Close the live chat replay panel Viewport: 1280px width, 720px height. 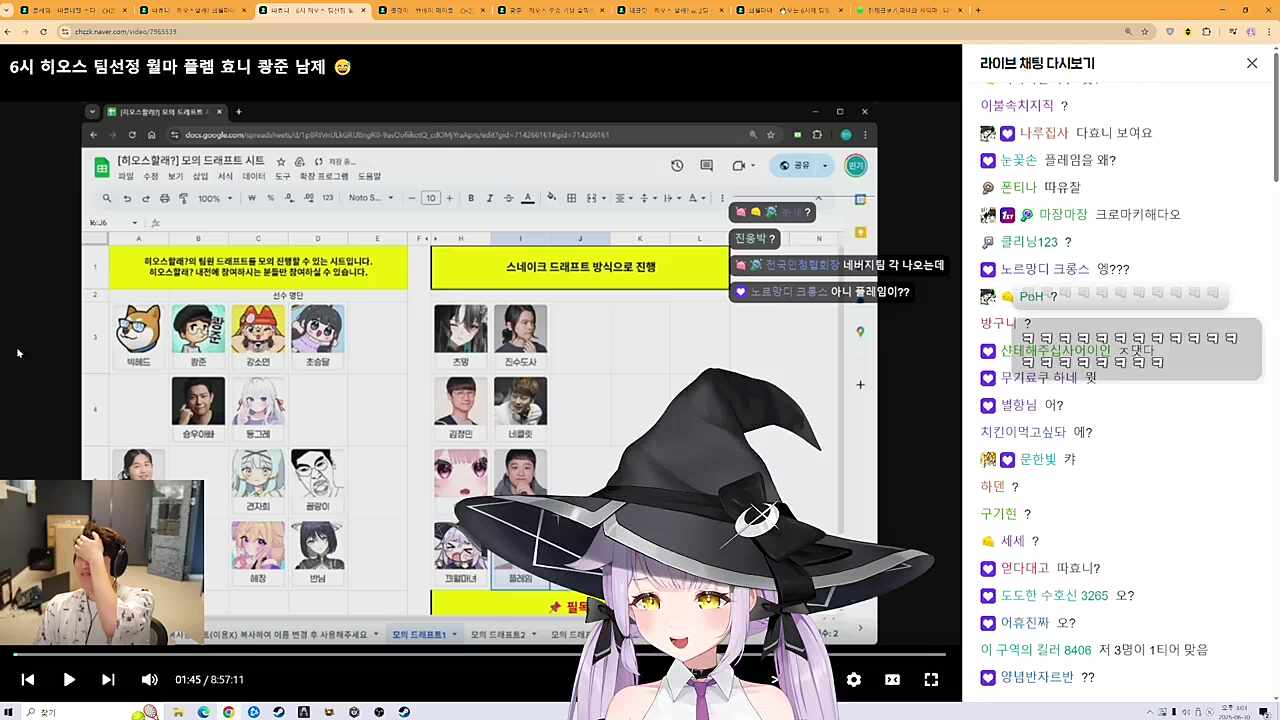pyautogui.click(x=1252, y=63)
